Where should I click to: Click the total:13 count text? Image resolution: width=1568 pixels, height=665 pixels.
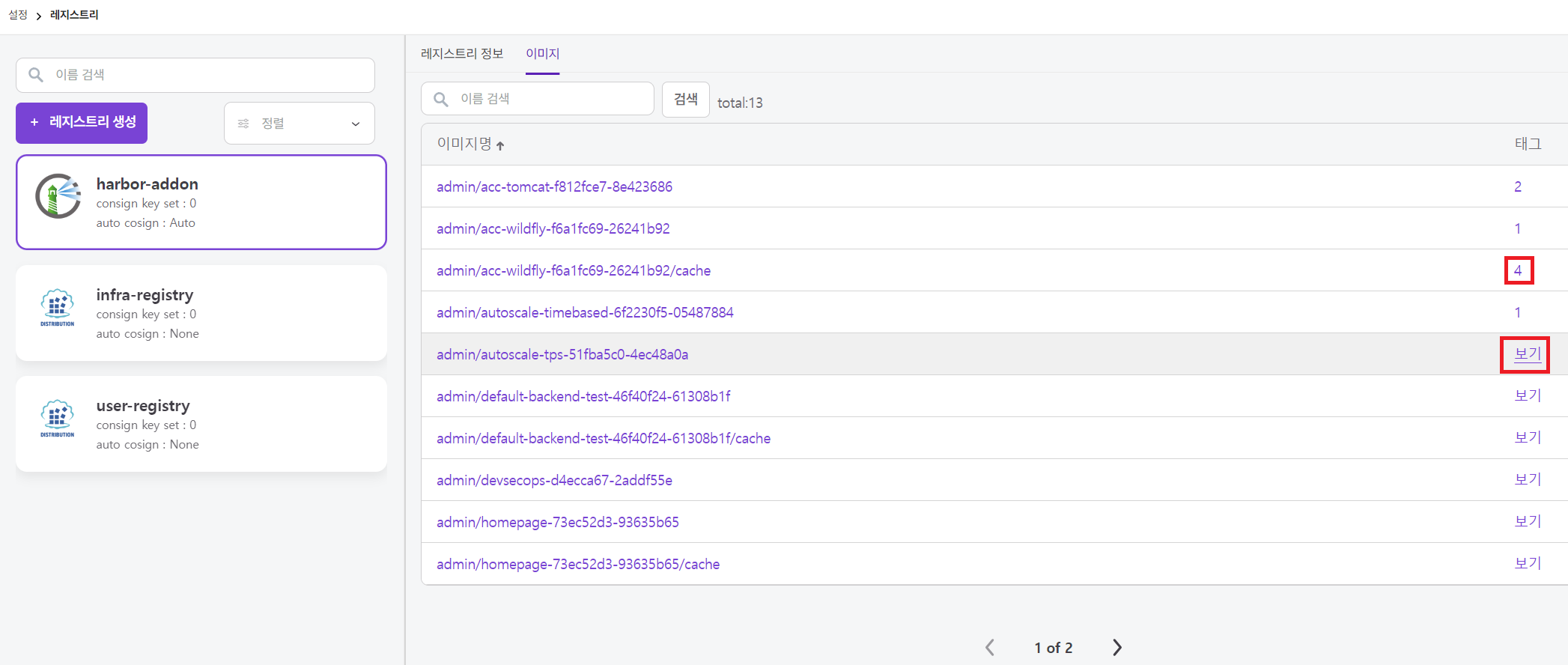click(740, 103)
